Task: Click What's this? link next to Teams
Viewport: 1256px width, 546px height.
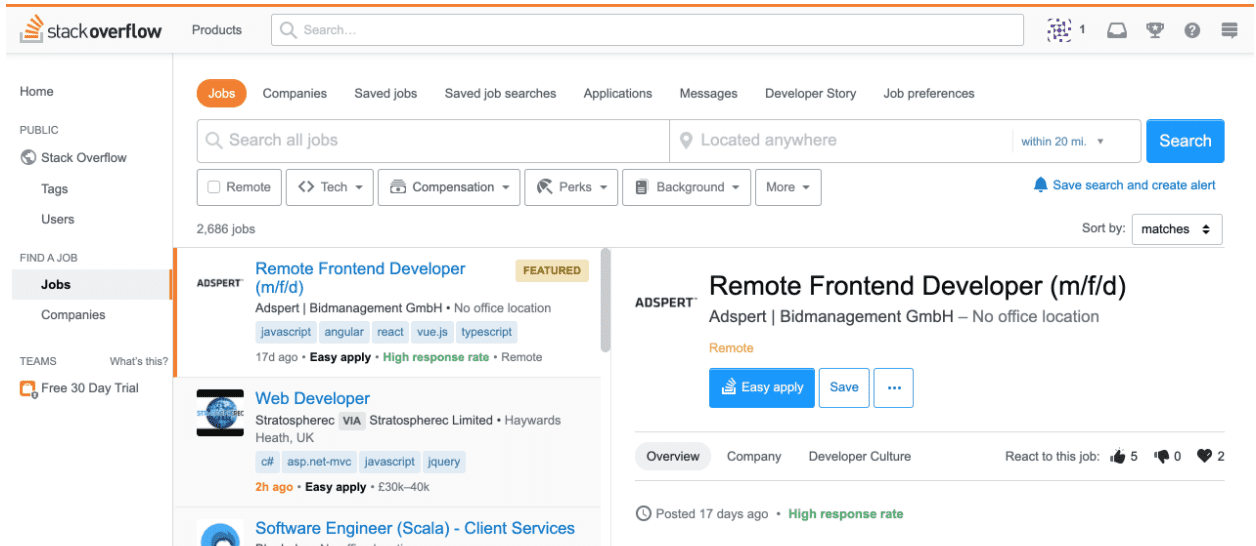Action: coord(139,361)
